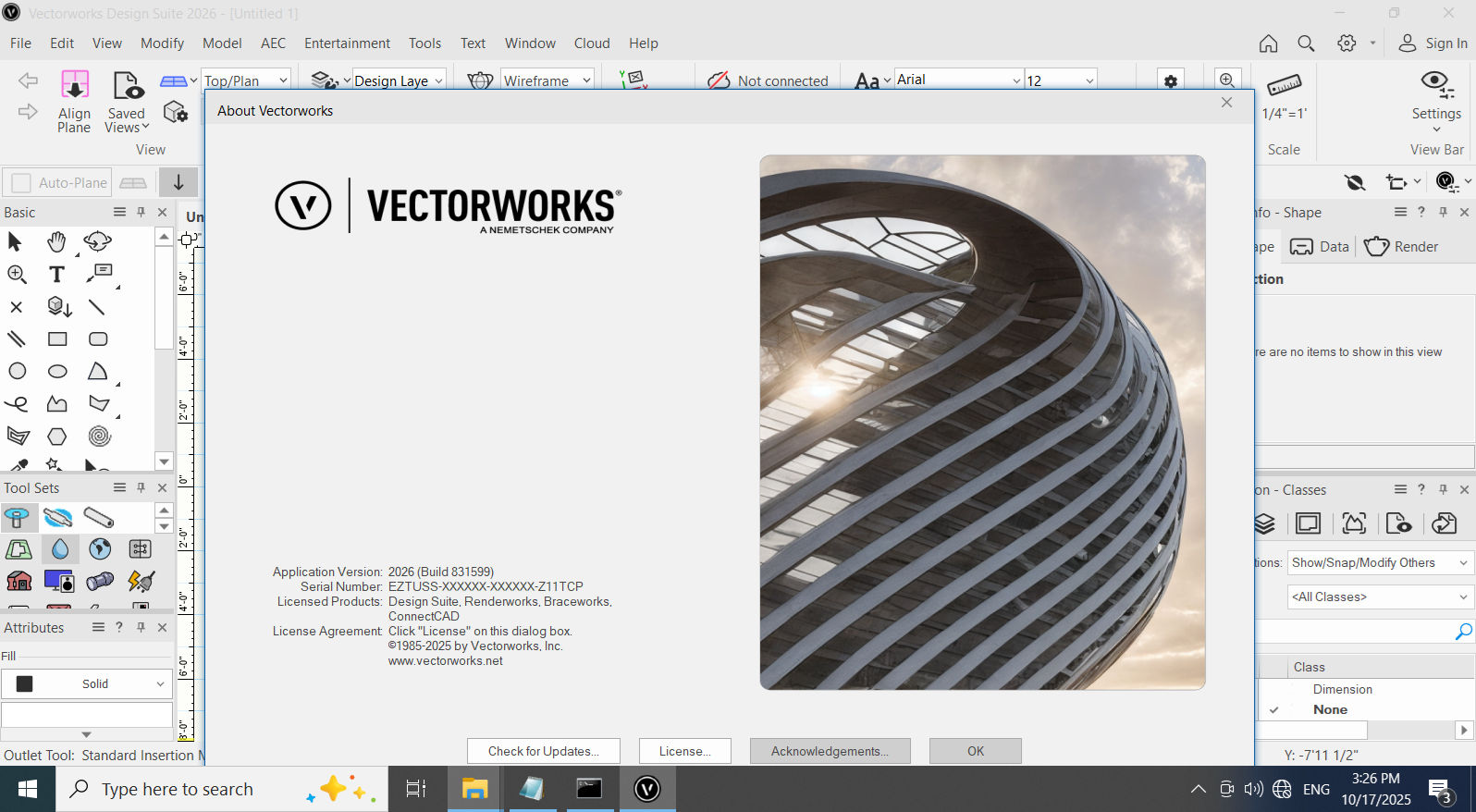
Task: Select the Text tool
Action: [57, 275]
